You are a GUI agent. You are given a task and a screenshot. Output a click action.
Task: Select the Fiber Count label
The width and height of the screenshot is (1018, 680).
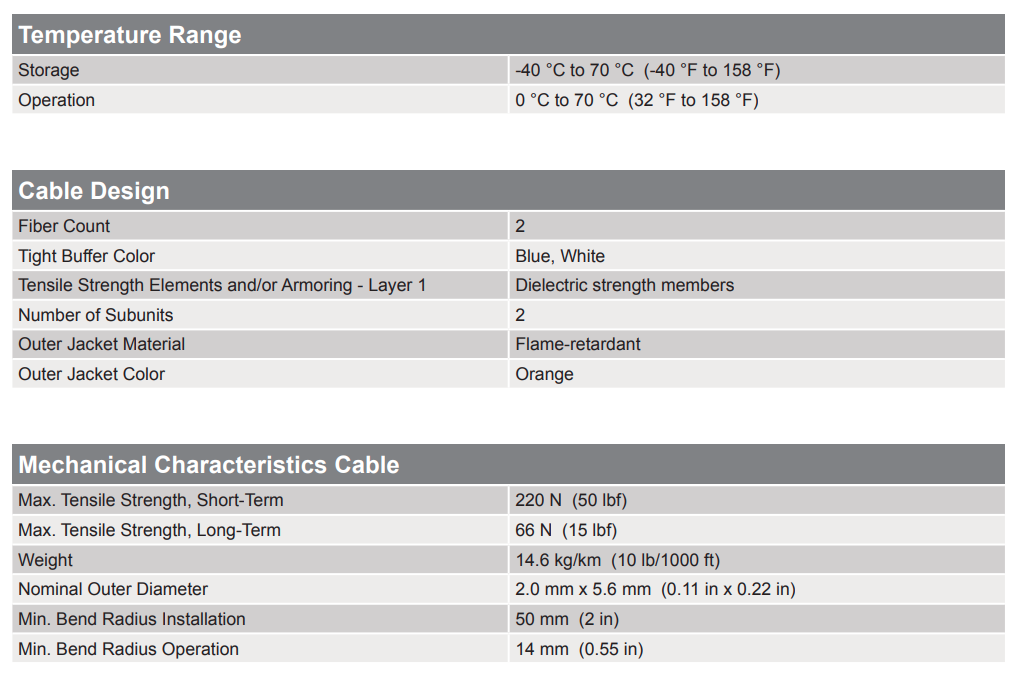point(64,226)
